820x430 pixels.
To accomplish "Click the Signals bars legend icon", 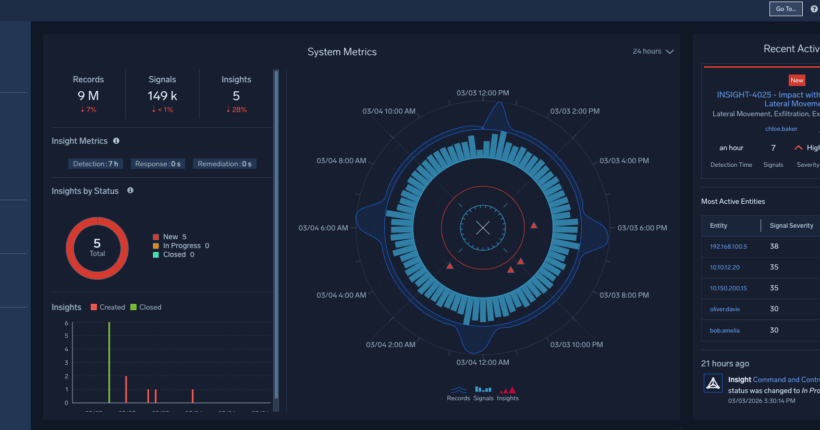I will 483,389.
